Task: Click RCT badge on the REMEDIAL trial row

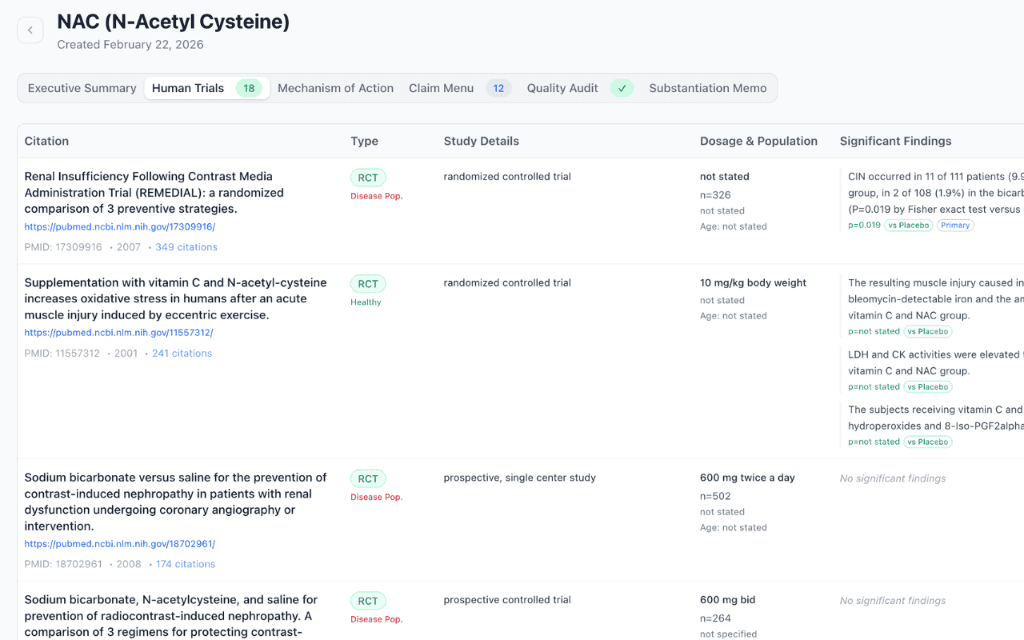Action: click(368, 178)
